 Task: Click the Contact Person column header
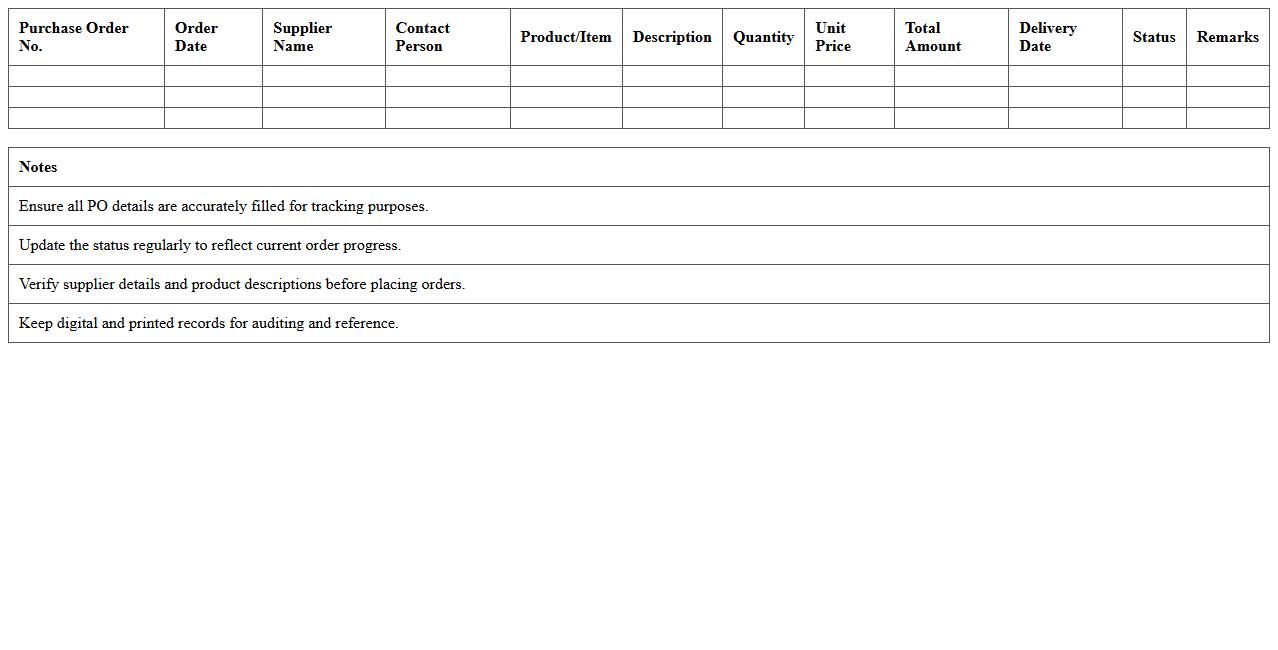click(x=422, y=37)
